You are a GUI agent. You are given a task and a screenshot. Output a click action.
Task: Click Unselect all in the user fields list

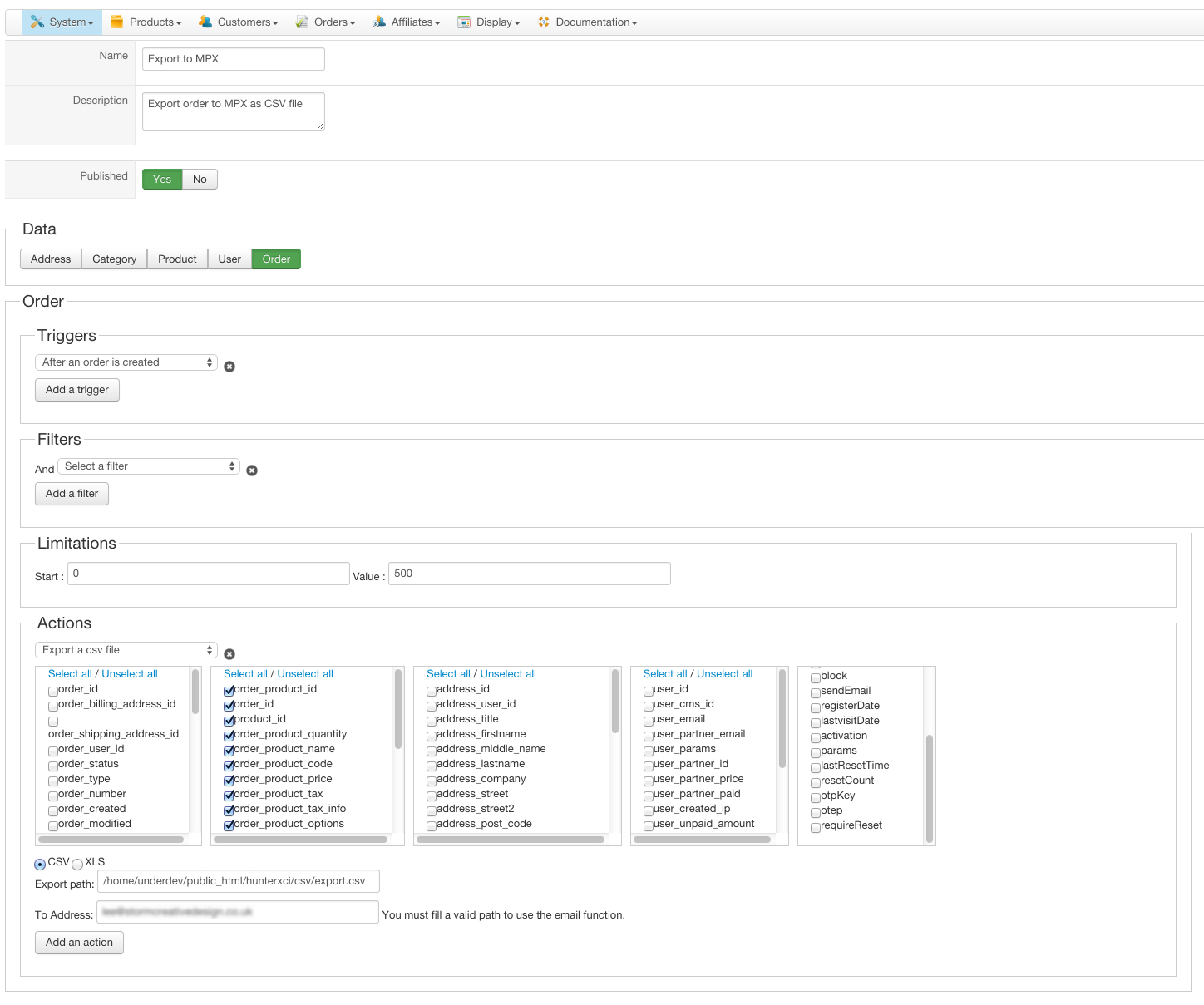point(725,674)
